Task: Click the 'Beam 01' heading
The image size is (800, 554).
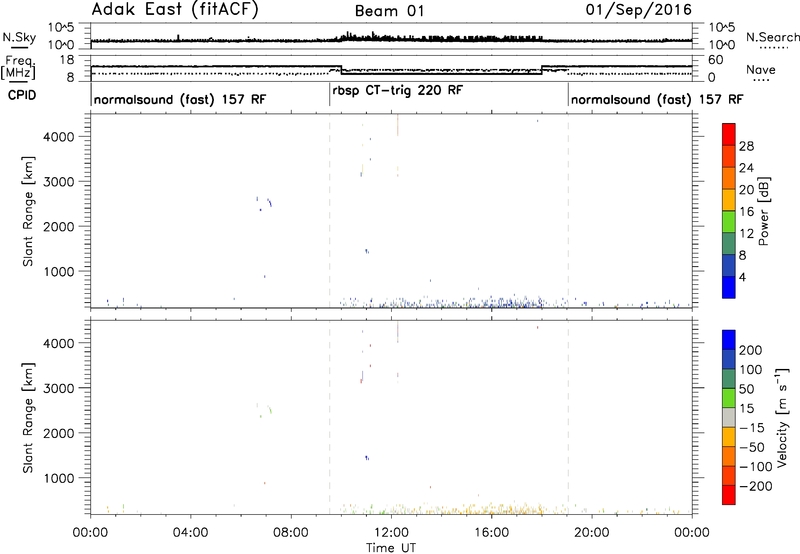Action: [389, 11]
